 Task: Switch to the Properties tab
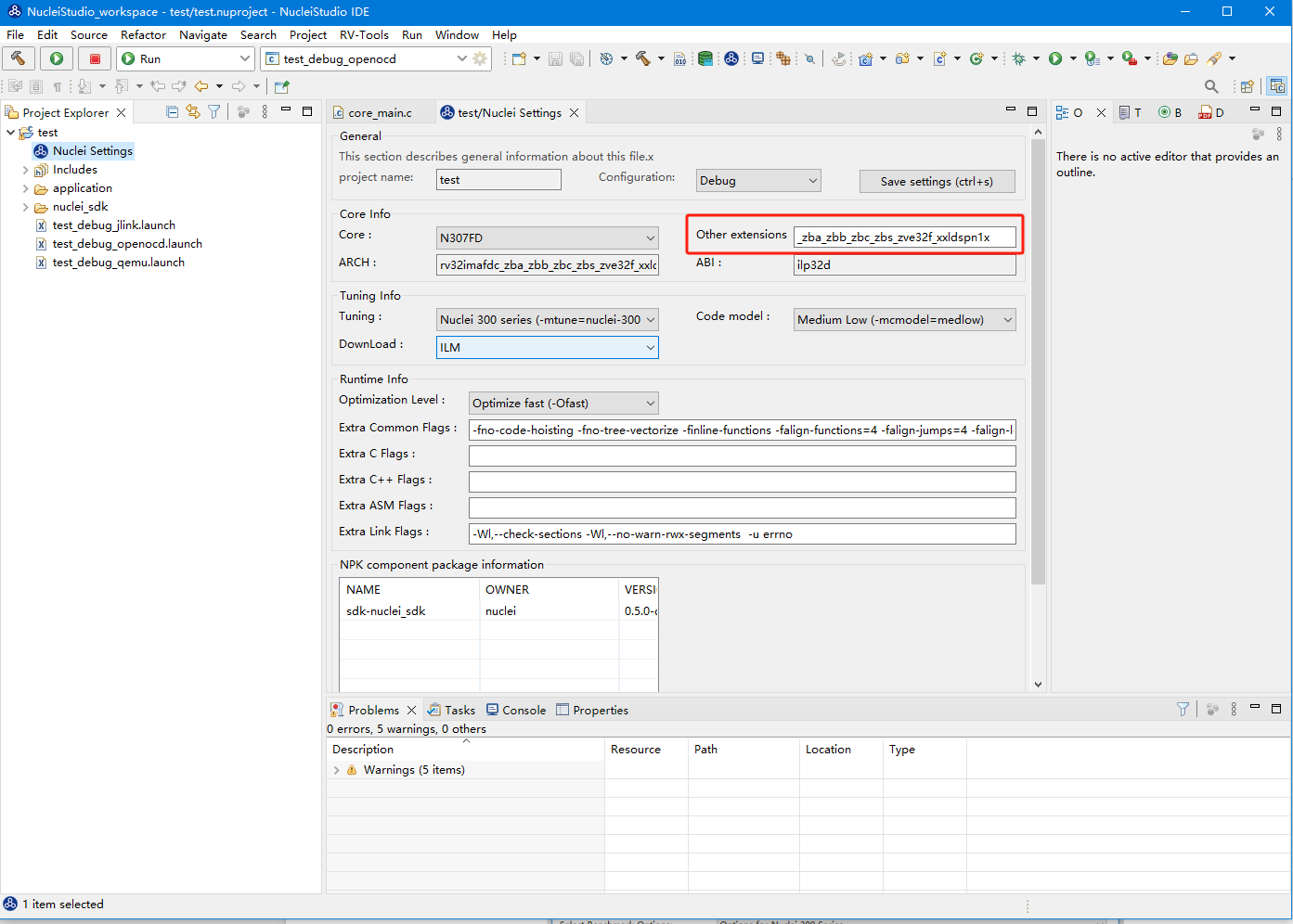pos(592,710)
